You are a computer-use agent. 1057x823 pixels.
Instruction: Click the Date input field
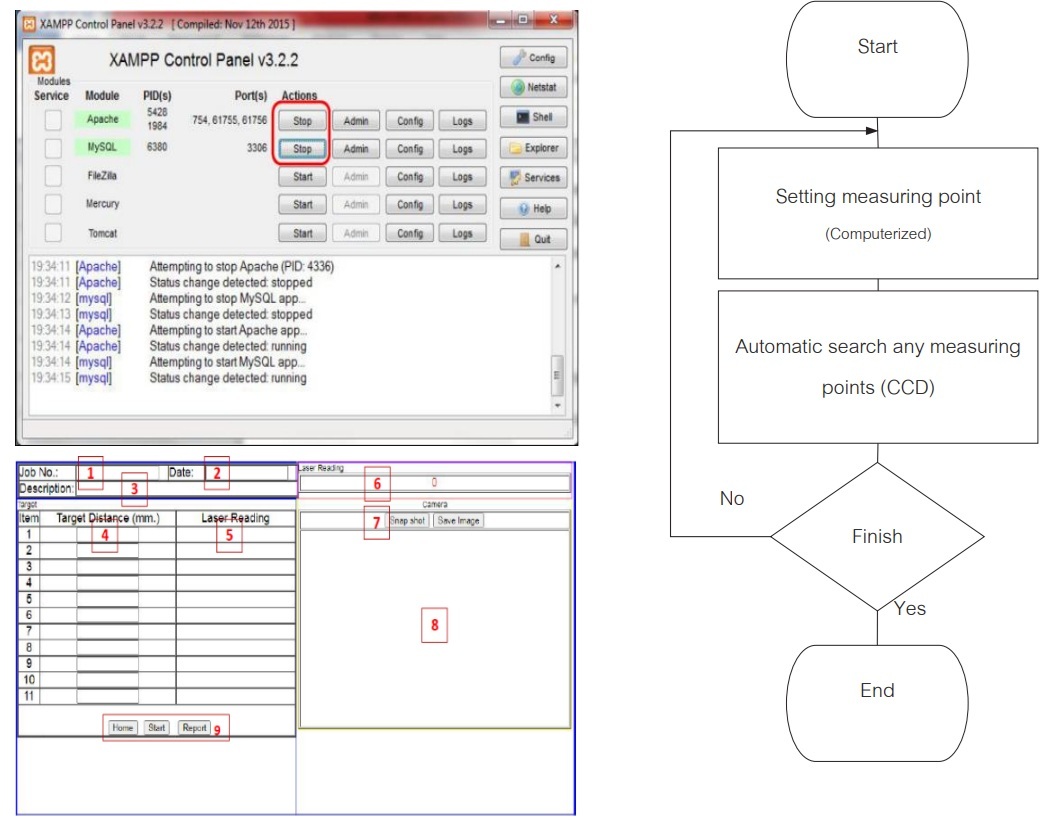pyautogui.click(x=245, y=473)
